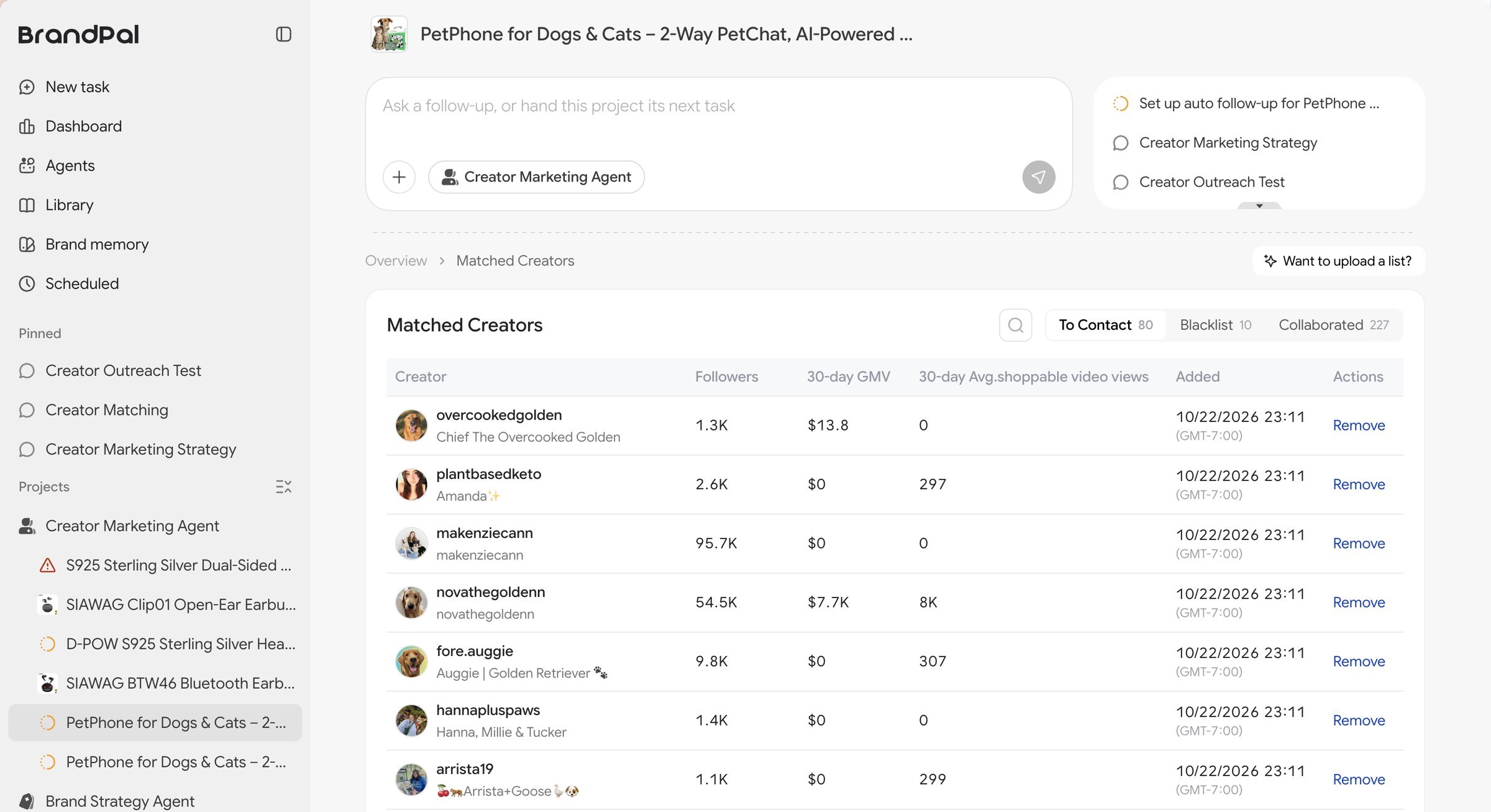This screenshot has width=1491, height=812.
Task: Collapse the sidebar panel icon
Action: (x=283, y=34)
